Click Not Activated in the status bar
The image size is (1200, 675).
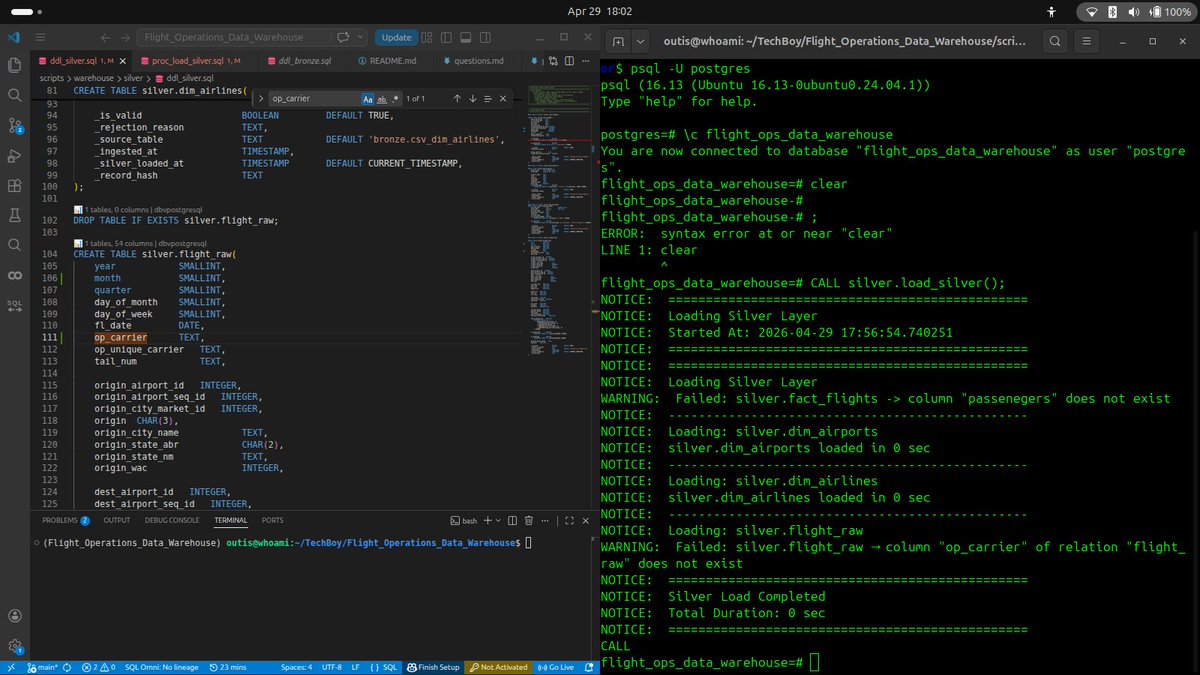[x=499, y=667]
